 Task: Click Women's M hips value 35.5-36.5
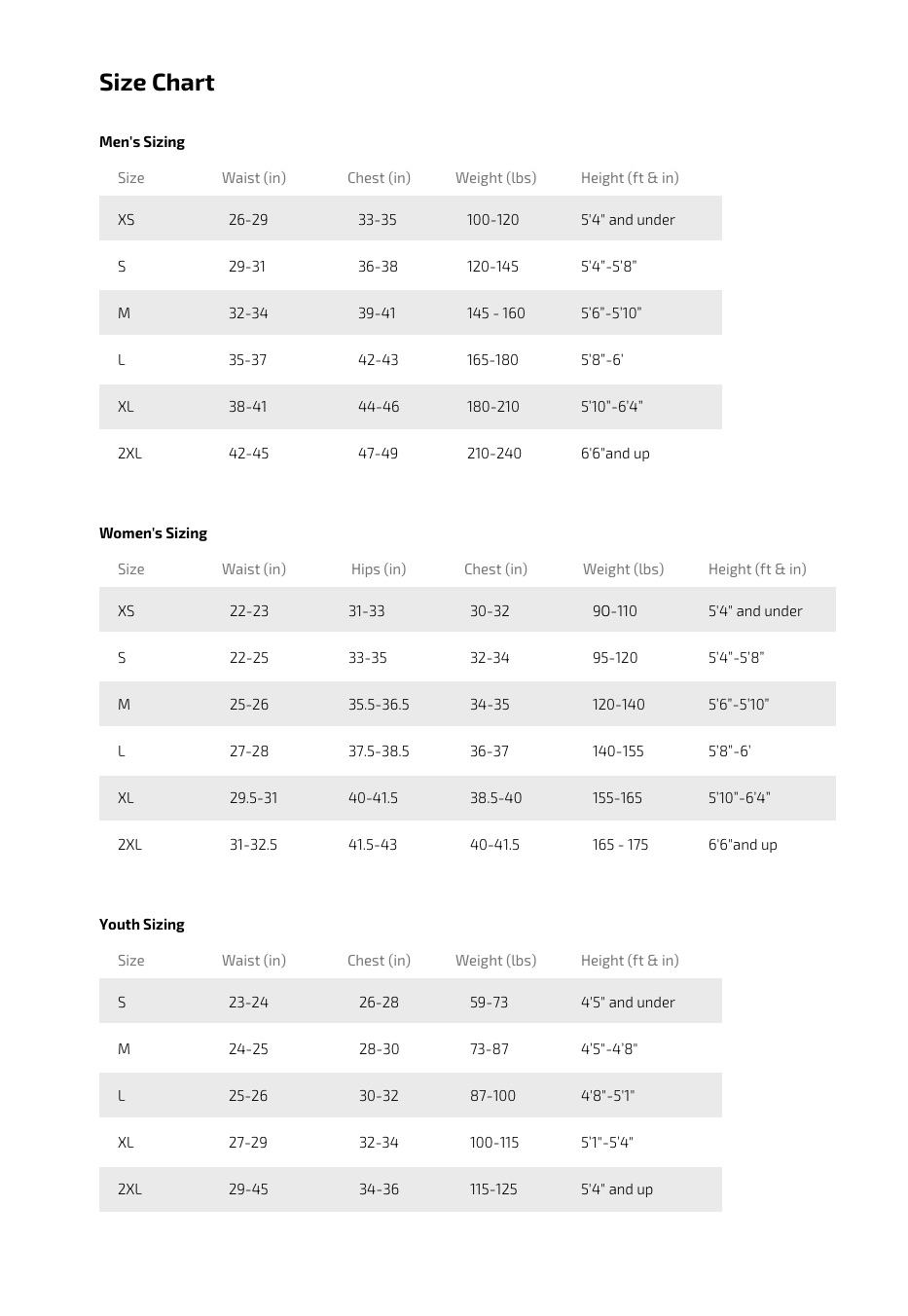coord(379,705)
